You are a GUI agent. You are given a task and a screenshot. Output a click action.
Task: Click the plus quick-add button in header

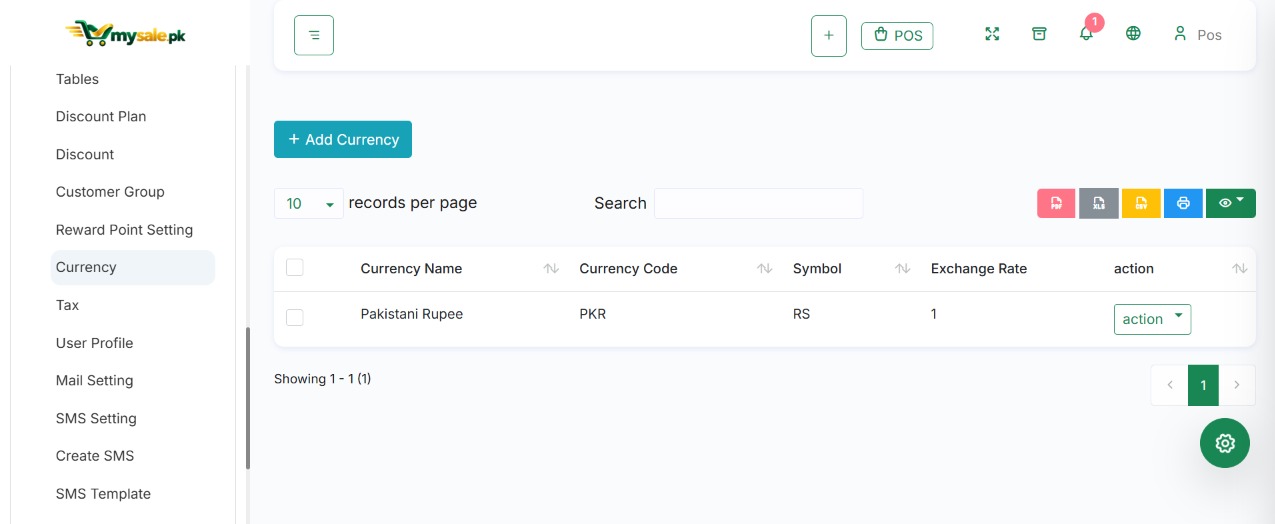click(829, 35)
